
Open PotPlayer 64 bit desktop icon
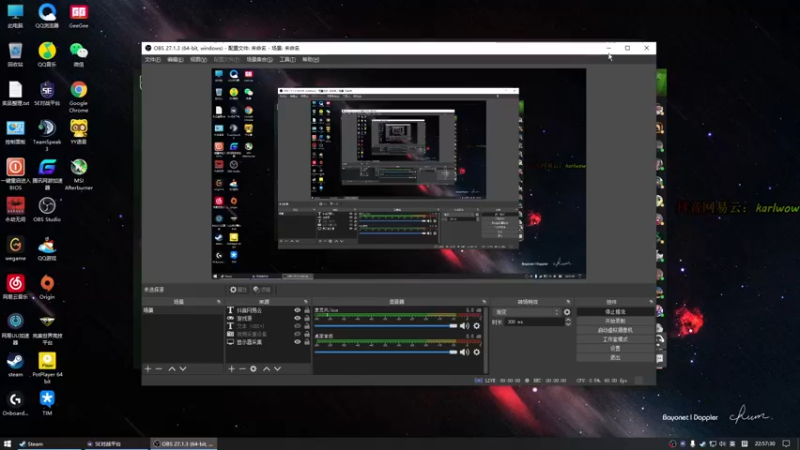click(x=47, y=368)
